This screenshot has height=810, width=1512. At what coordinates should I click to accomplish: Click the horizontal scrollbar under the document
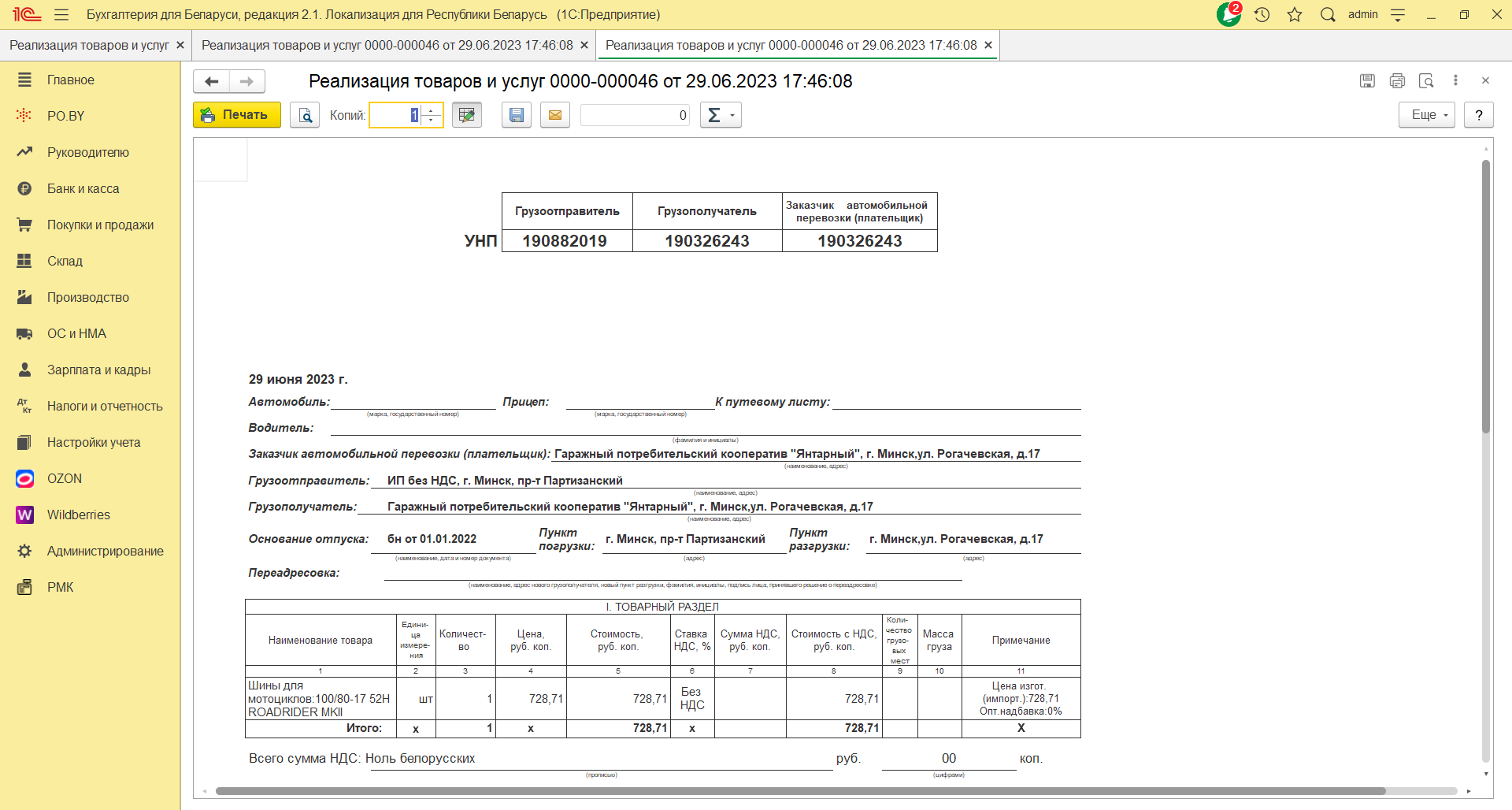799,791
